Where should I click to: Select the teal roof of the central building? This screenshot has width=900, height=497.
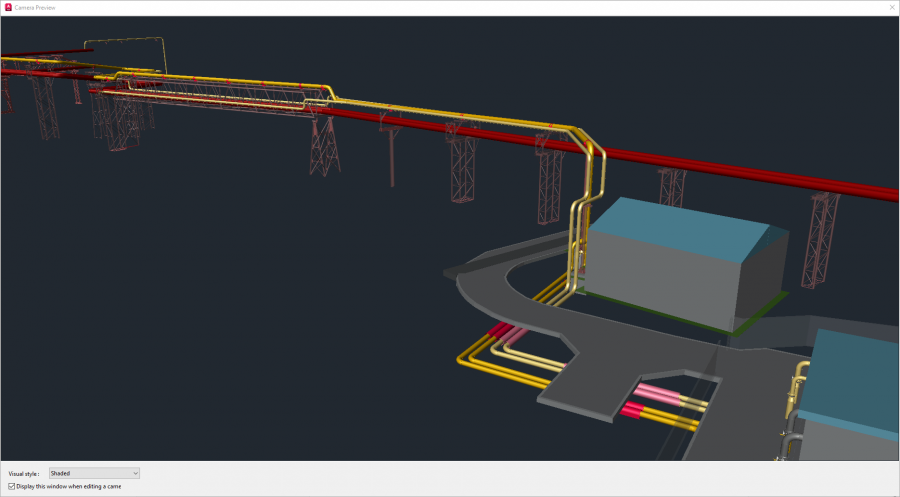click(x=680, y=222)
